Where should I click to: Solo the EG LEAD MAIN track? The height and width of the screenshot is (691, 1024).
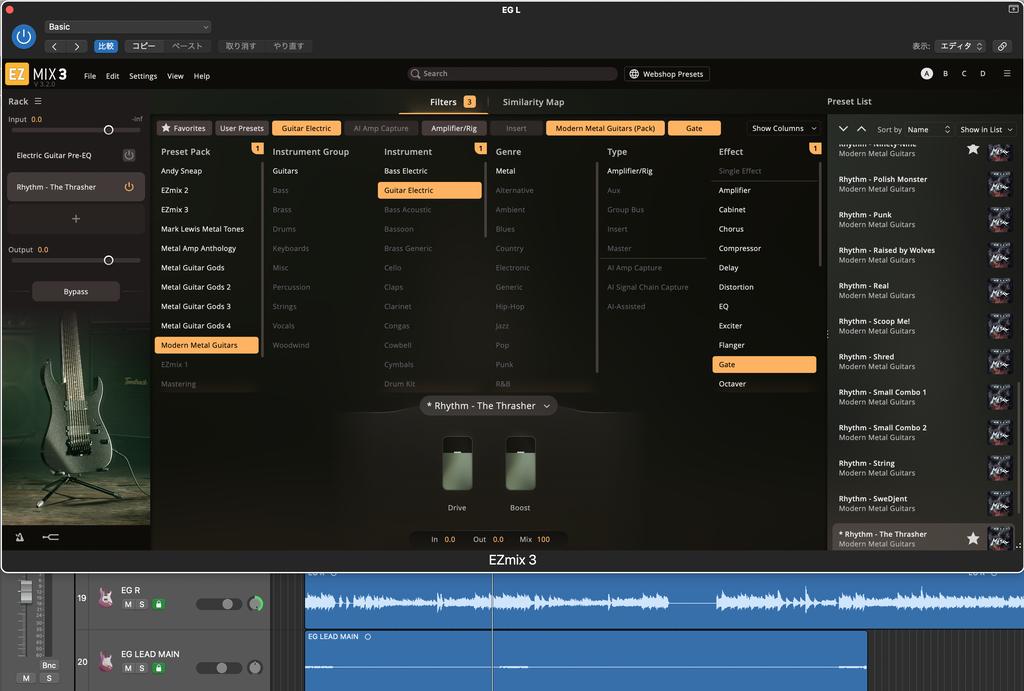click(142, 668)
